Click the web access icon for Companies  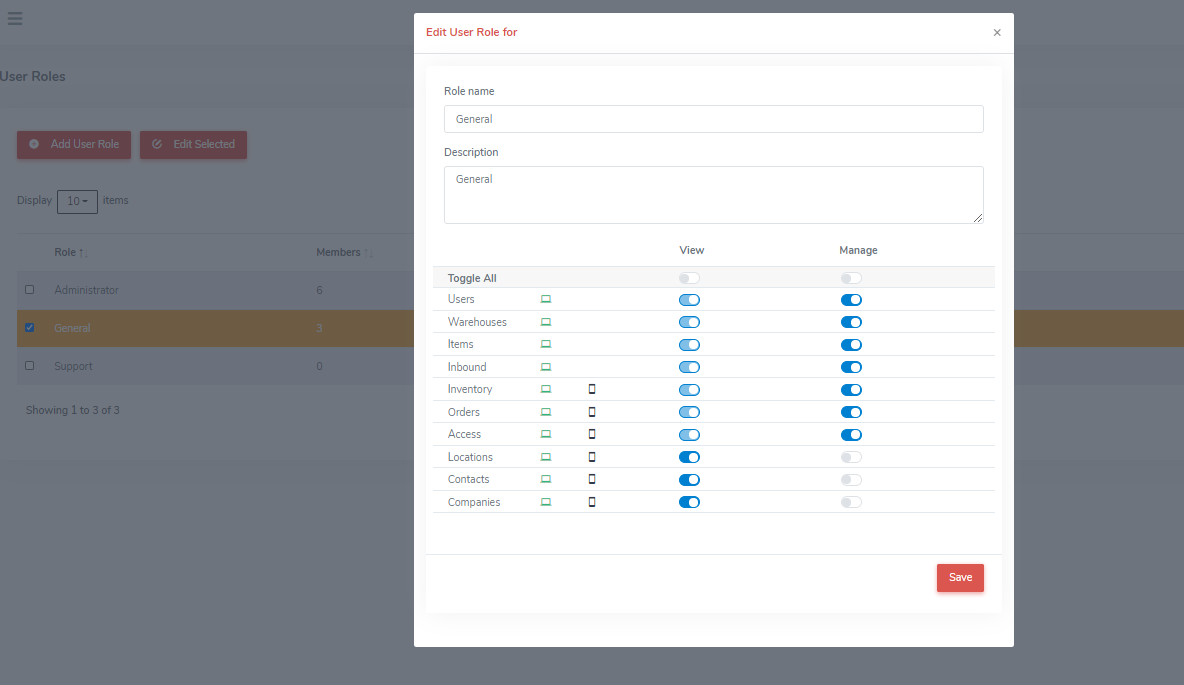pyautogui.click(x=546, y=501)
